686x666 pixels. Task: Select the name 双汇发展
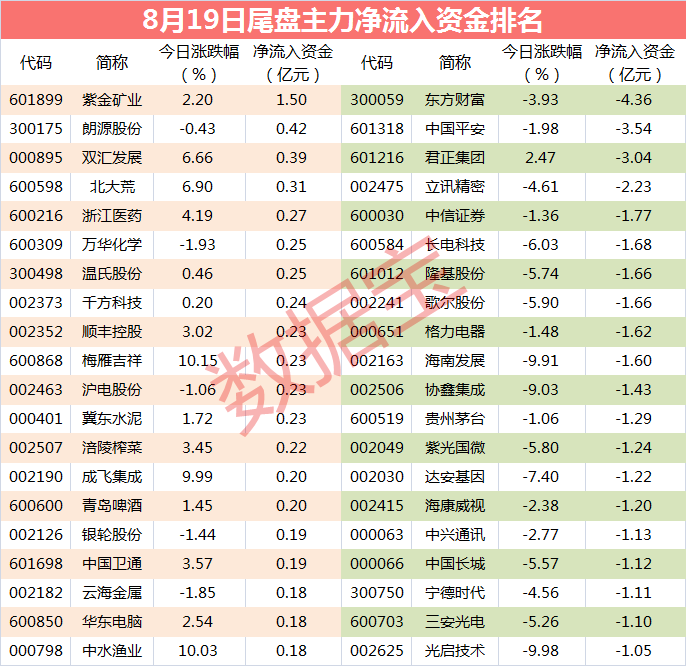(x=112, y=158)
